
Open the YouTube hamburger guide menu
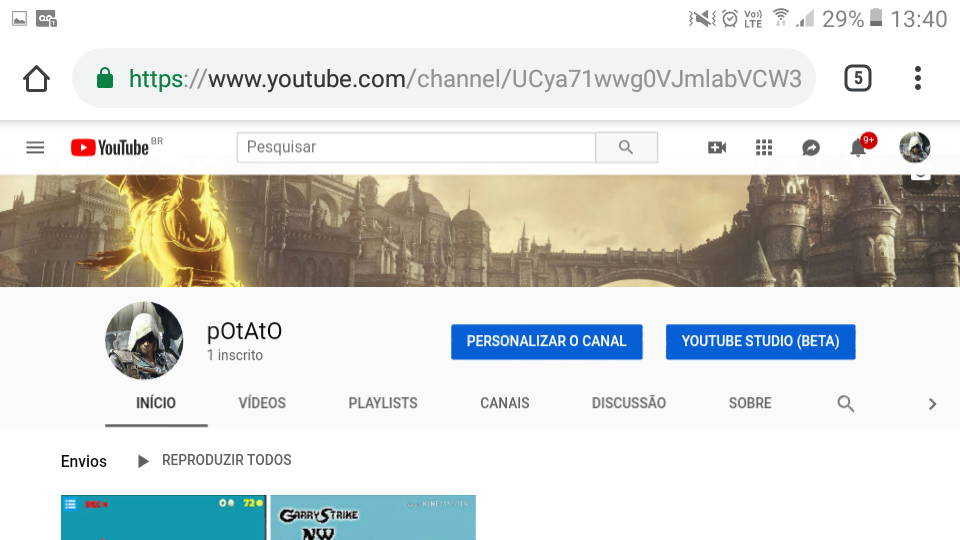pos(35,148)
